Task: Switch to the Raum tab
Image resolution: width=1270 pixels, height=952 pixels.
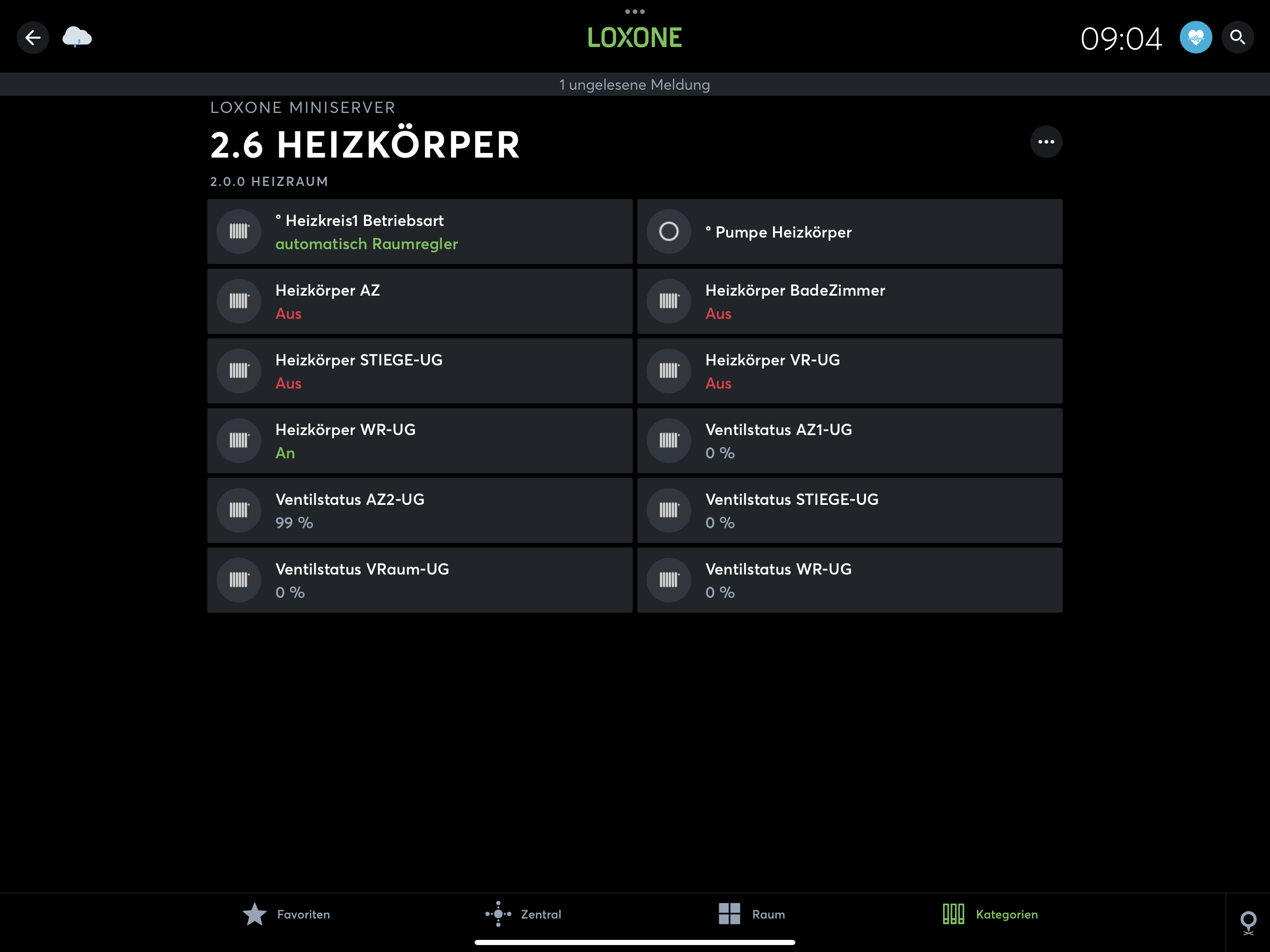Action: [752, 914]
